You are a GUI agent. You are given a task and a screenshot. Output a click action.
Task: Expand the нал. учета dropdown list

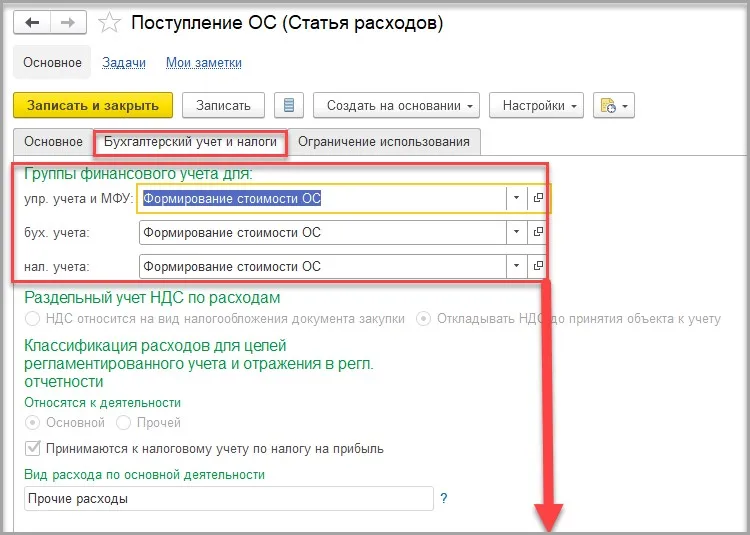click(x=516, y=267)
